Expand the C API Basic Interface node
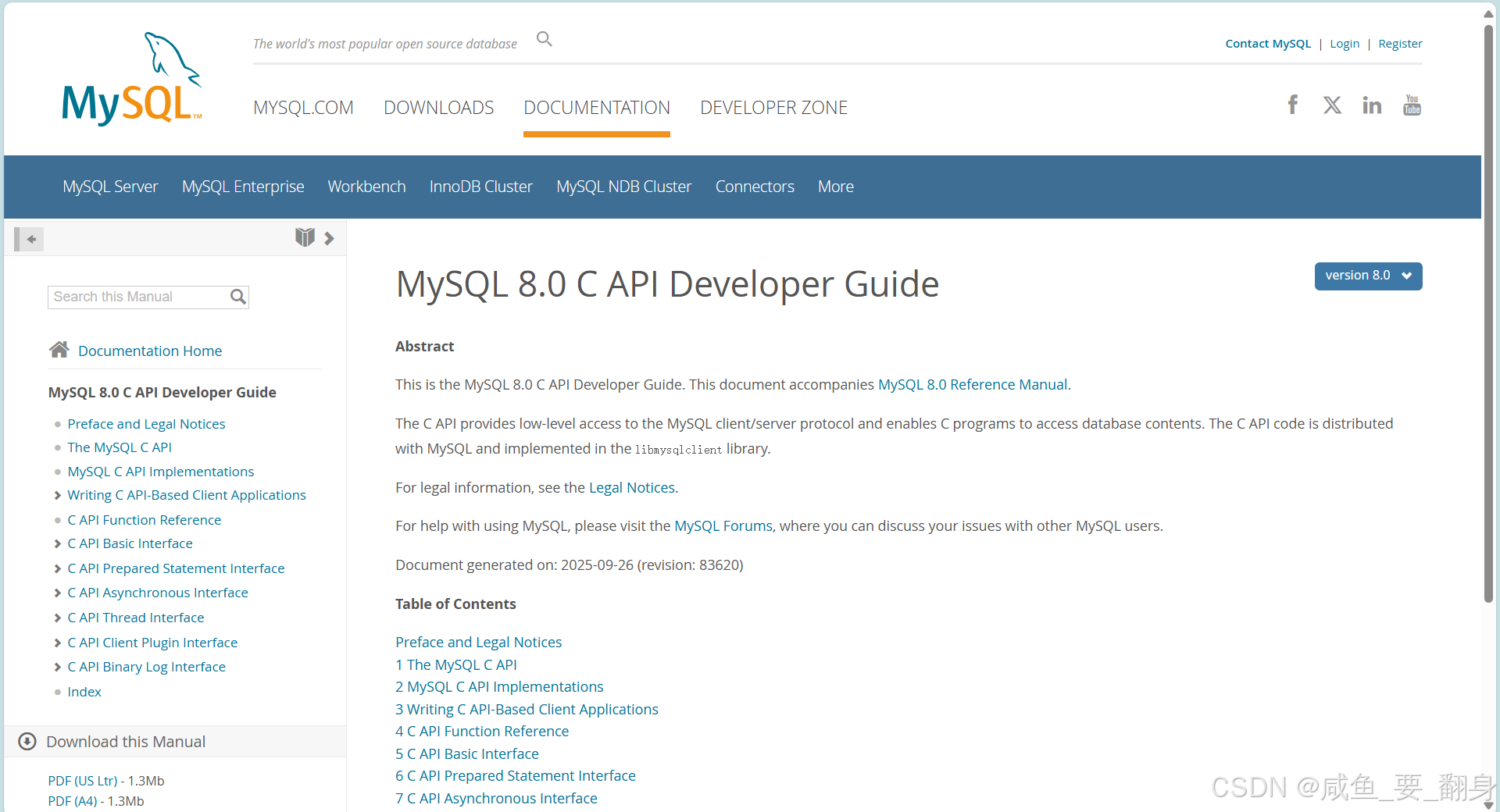 (58, 544)
